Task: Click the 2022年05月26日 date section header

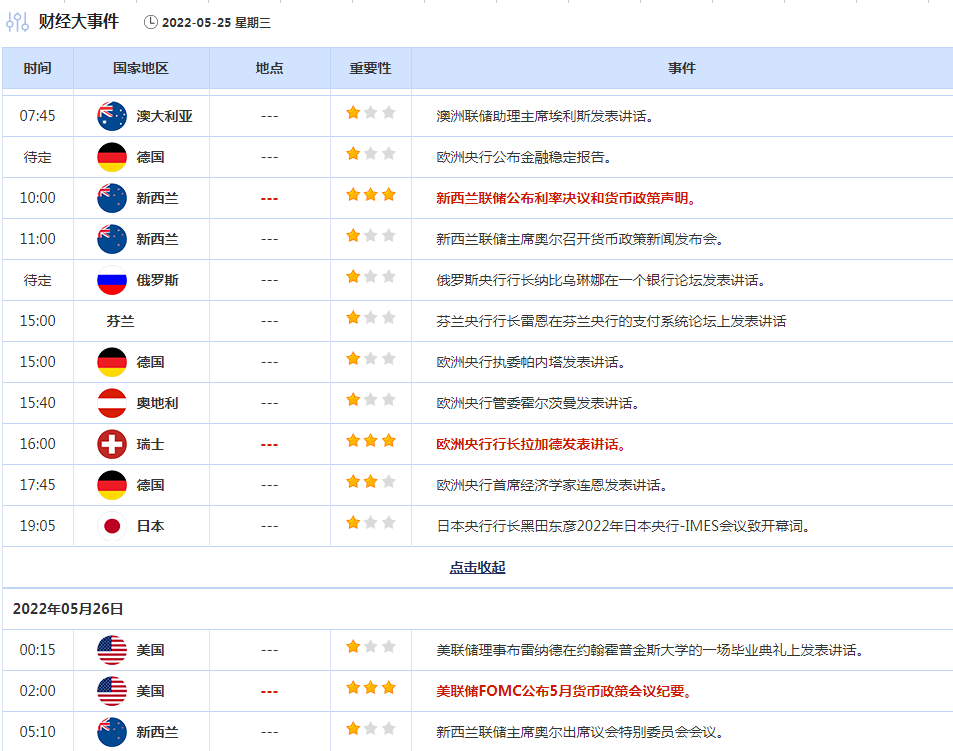Action: [68, 608]
